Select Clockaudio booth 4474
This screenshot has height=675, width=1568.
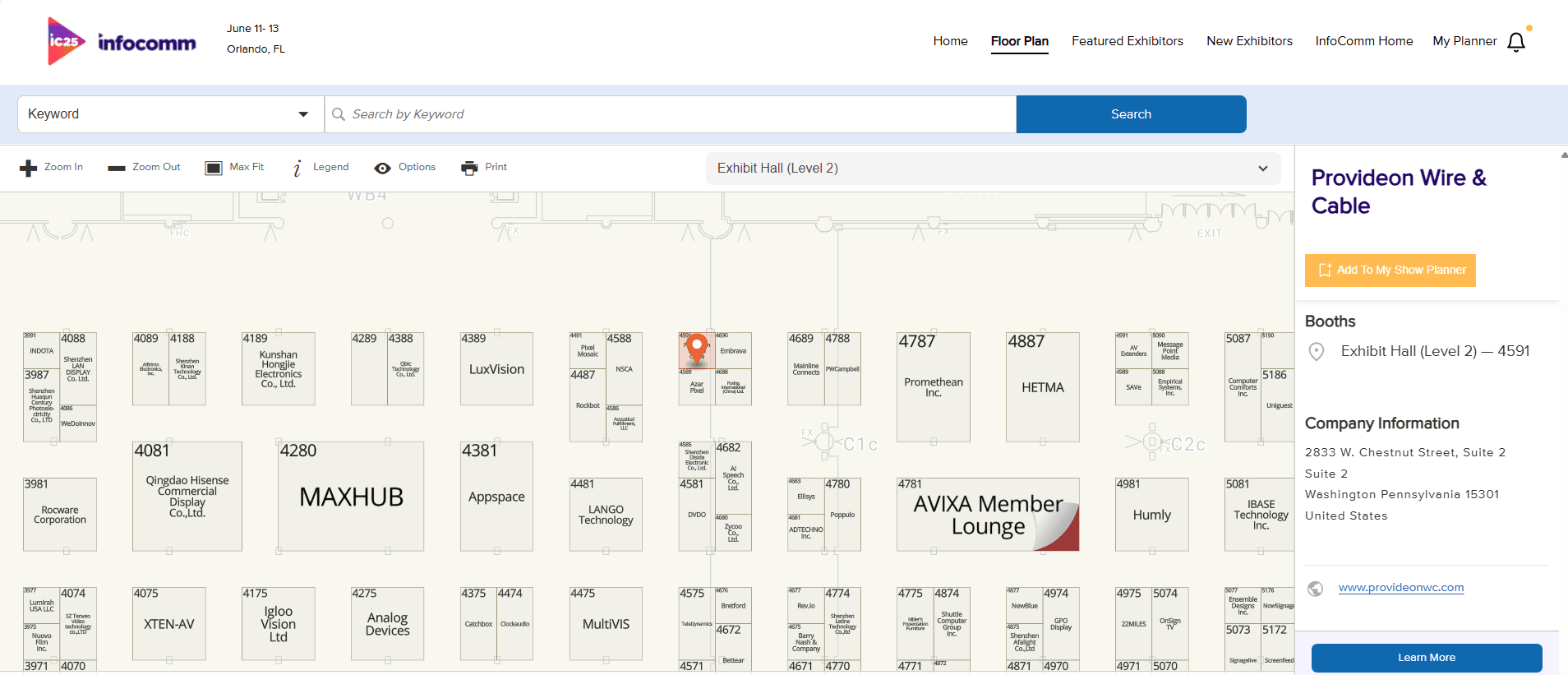point(514,624)
